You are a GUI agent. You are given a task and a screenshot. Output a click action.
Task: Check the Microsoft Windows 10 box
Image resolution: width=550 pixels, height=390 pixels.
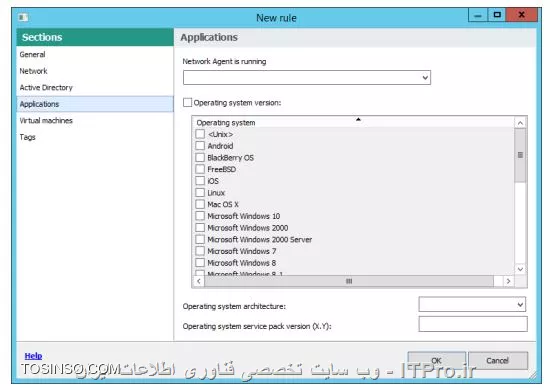[200, 216]
